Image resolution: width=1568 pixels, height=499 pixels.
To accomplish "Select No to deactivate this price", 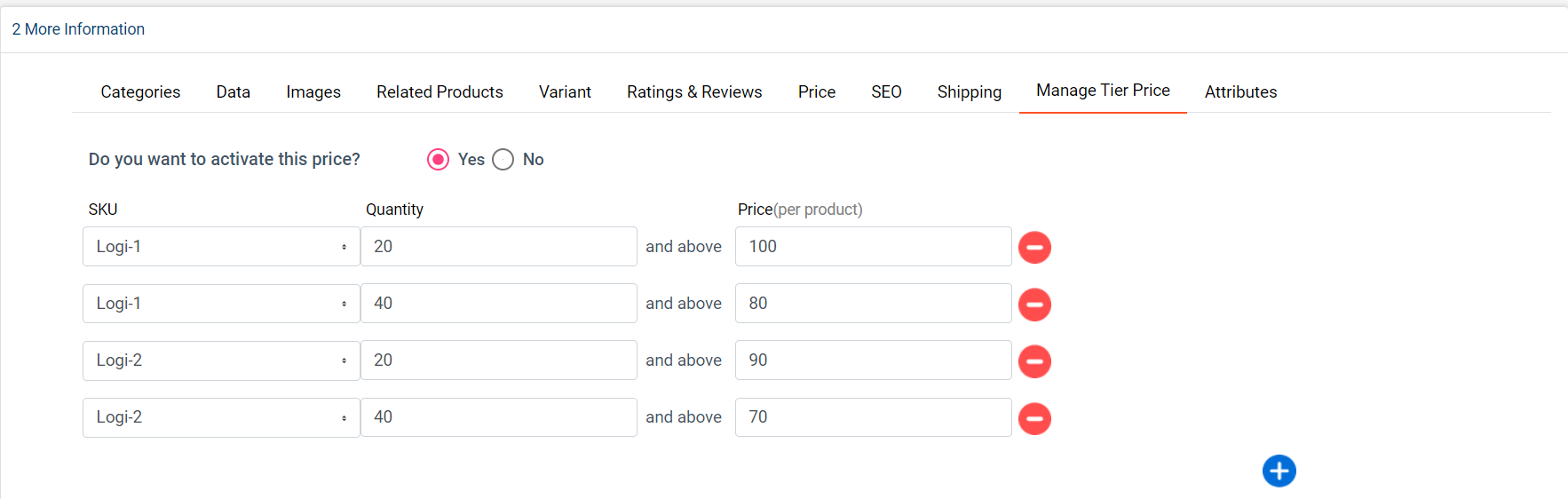I will click(503, 159).
